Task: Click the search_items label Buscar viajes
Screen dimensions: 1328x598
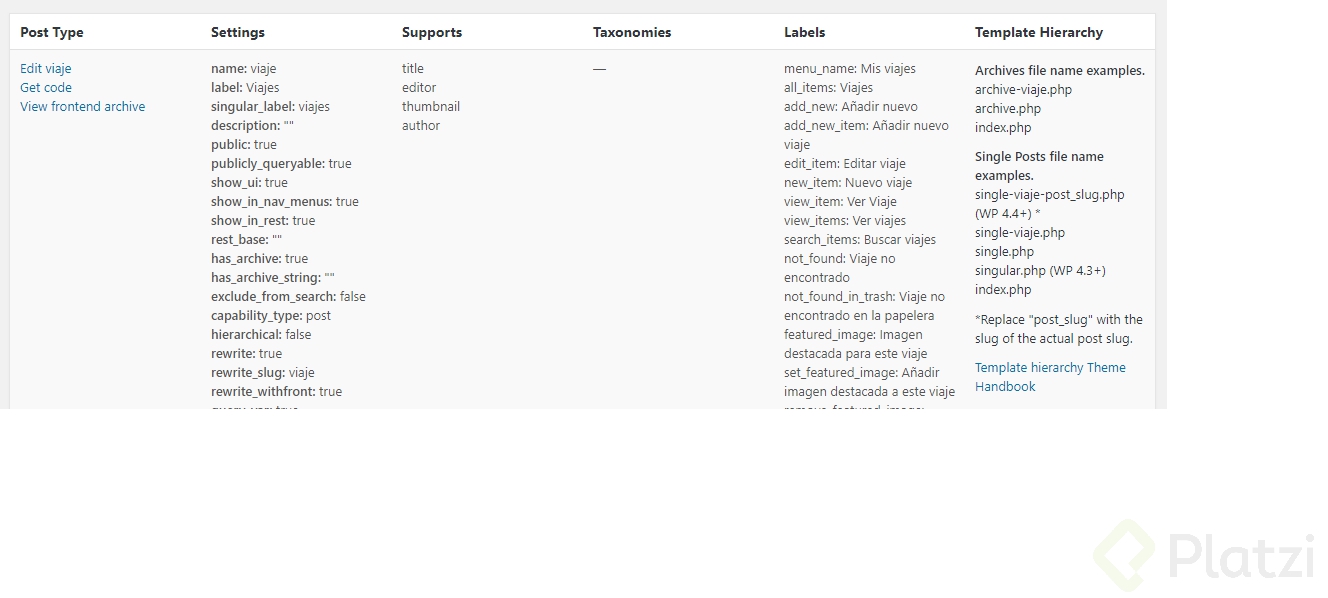Action: pos(860,240)
